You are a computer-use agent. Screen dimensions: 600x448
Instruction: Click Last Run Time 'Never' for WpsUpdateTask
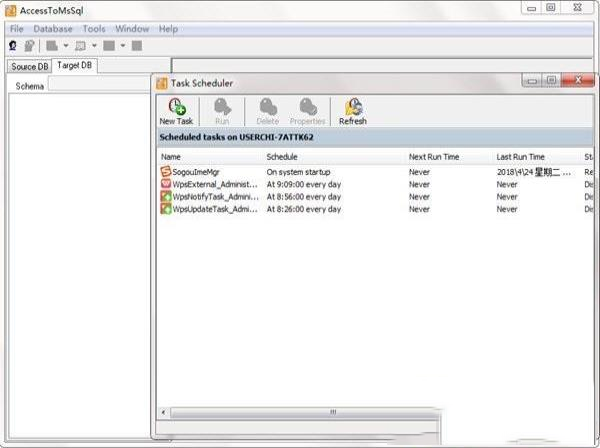coord(507,209)
